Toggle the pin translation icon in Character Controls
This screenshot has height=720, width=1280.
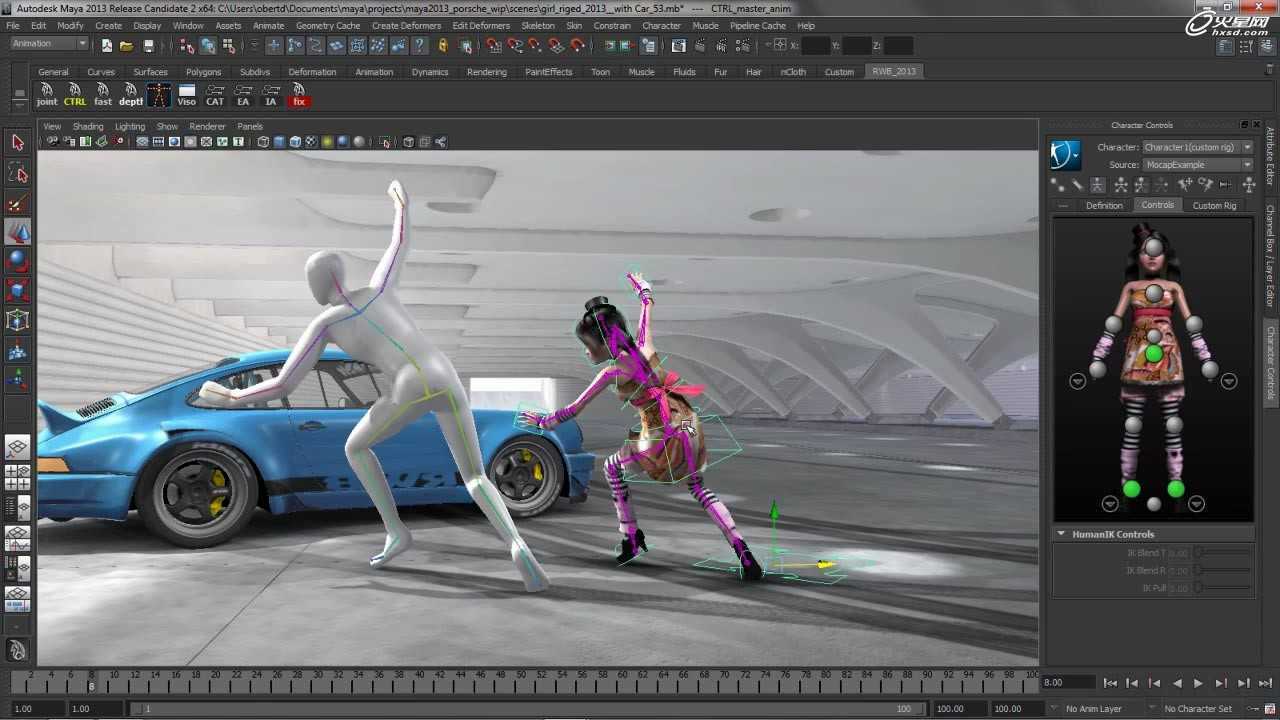coord(1185,185)
